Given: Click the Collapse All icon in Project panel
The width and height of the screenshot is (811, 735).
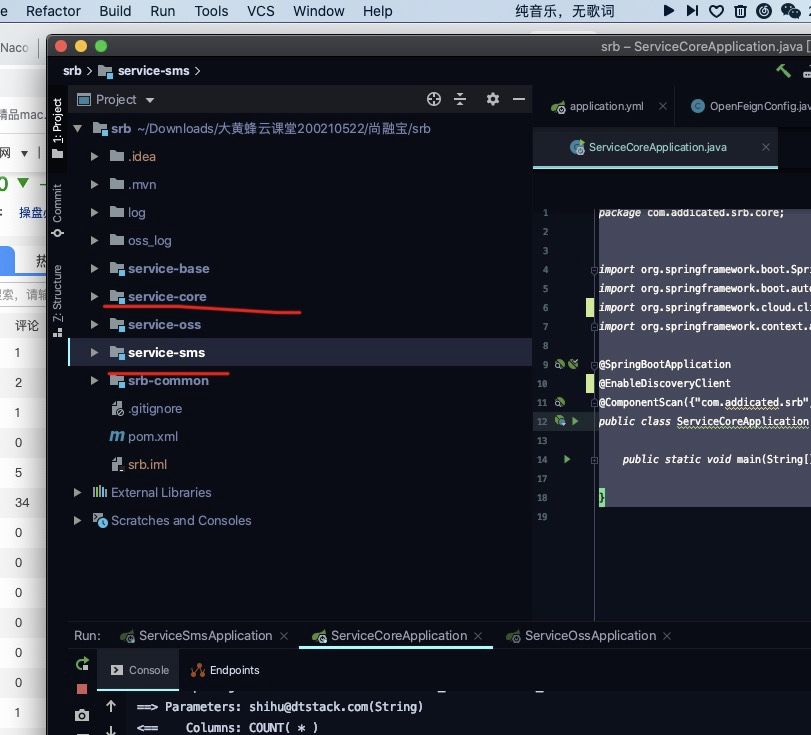Looking at the screenshot, I should click(460, 99).
